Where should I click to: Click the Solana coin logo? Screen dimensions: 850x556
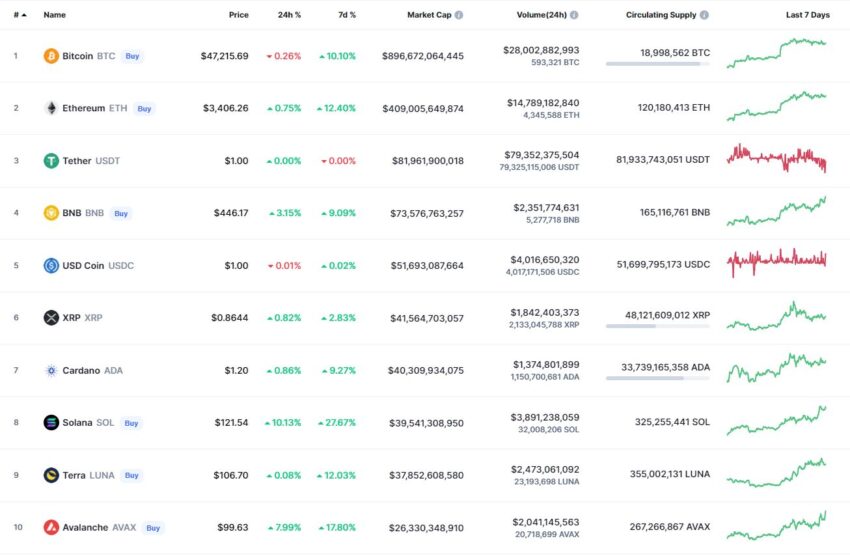[x=51, y=423]
